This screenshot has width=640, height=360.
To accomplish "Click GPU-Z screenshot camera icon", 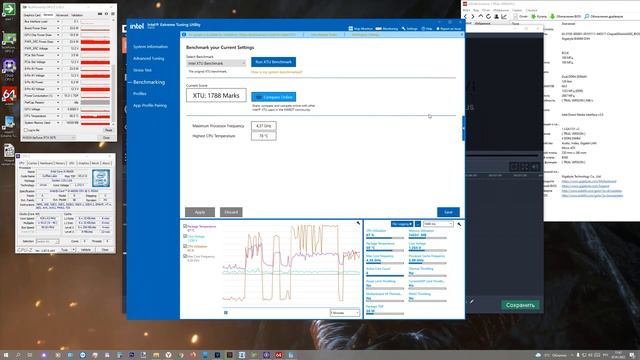I will (x=100, y=14).
